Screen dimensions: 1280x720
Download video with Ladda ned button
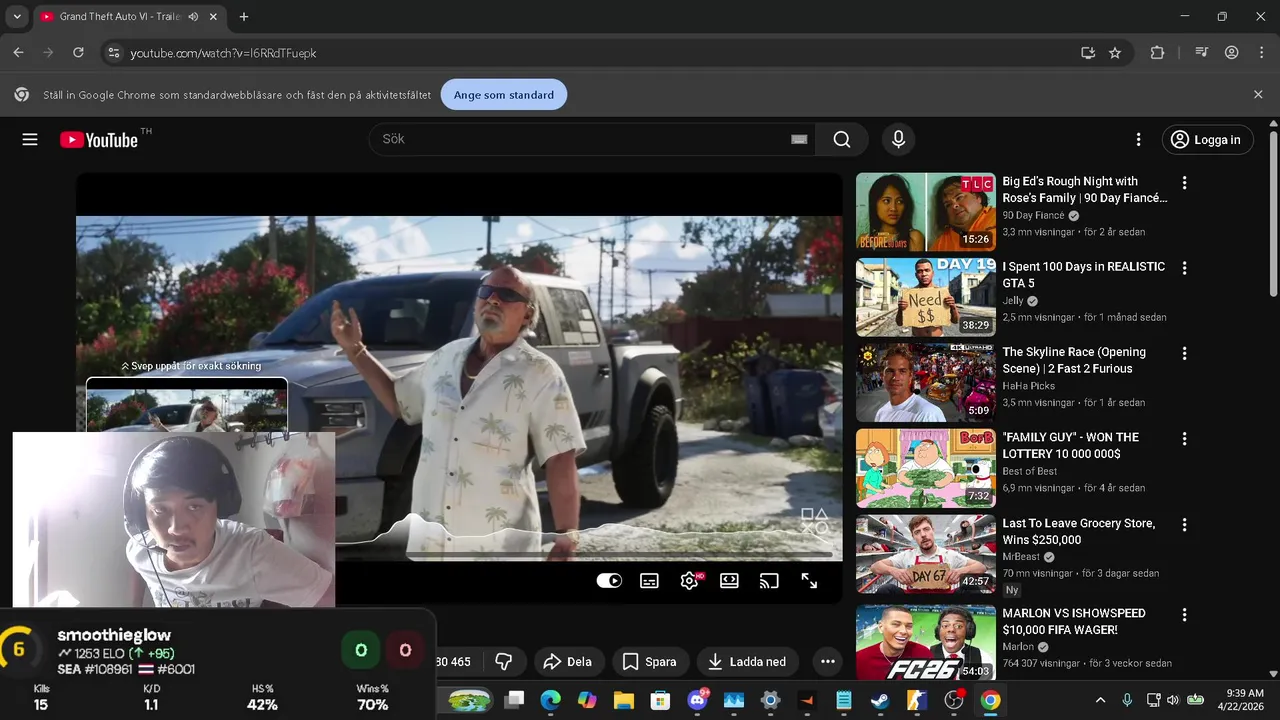[747, 661]
